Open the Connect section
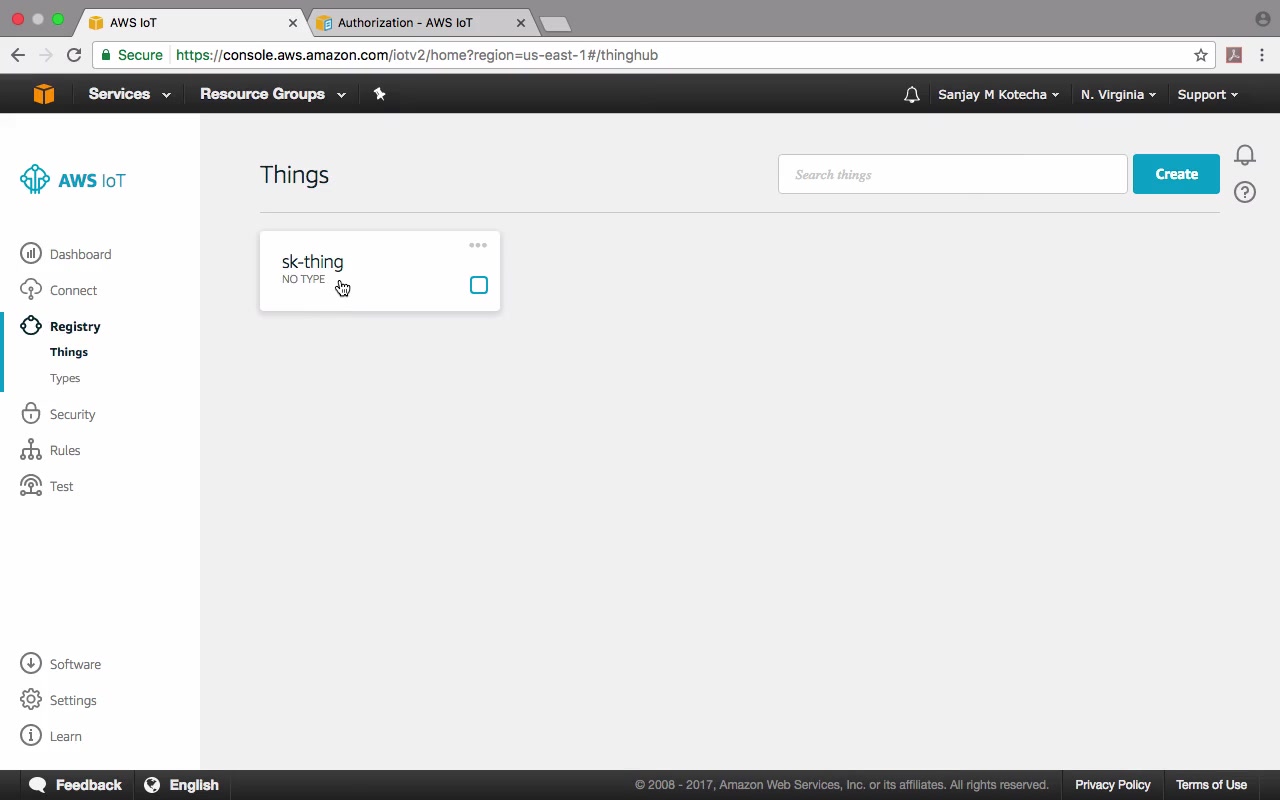The image size is (1280, 800). click(x=73, y=290)
